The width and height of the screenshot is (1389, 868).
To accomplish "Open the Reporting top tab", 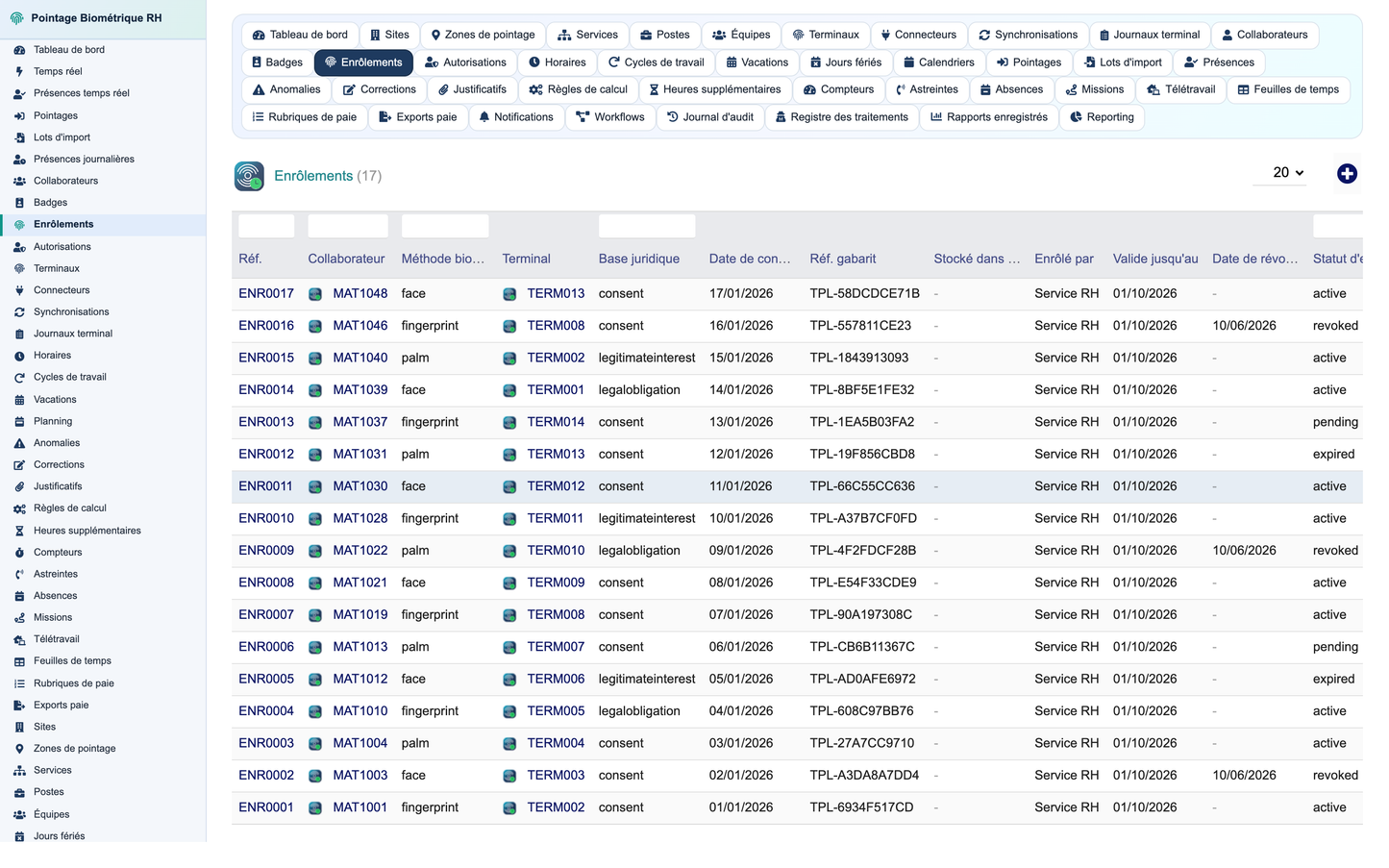I will click(x=1102, y=117).
